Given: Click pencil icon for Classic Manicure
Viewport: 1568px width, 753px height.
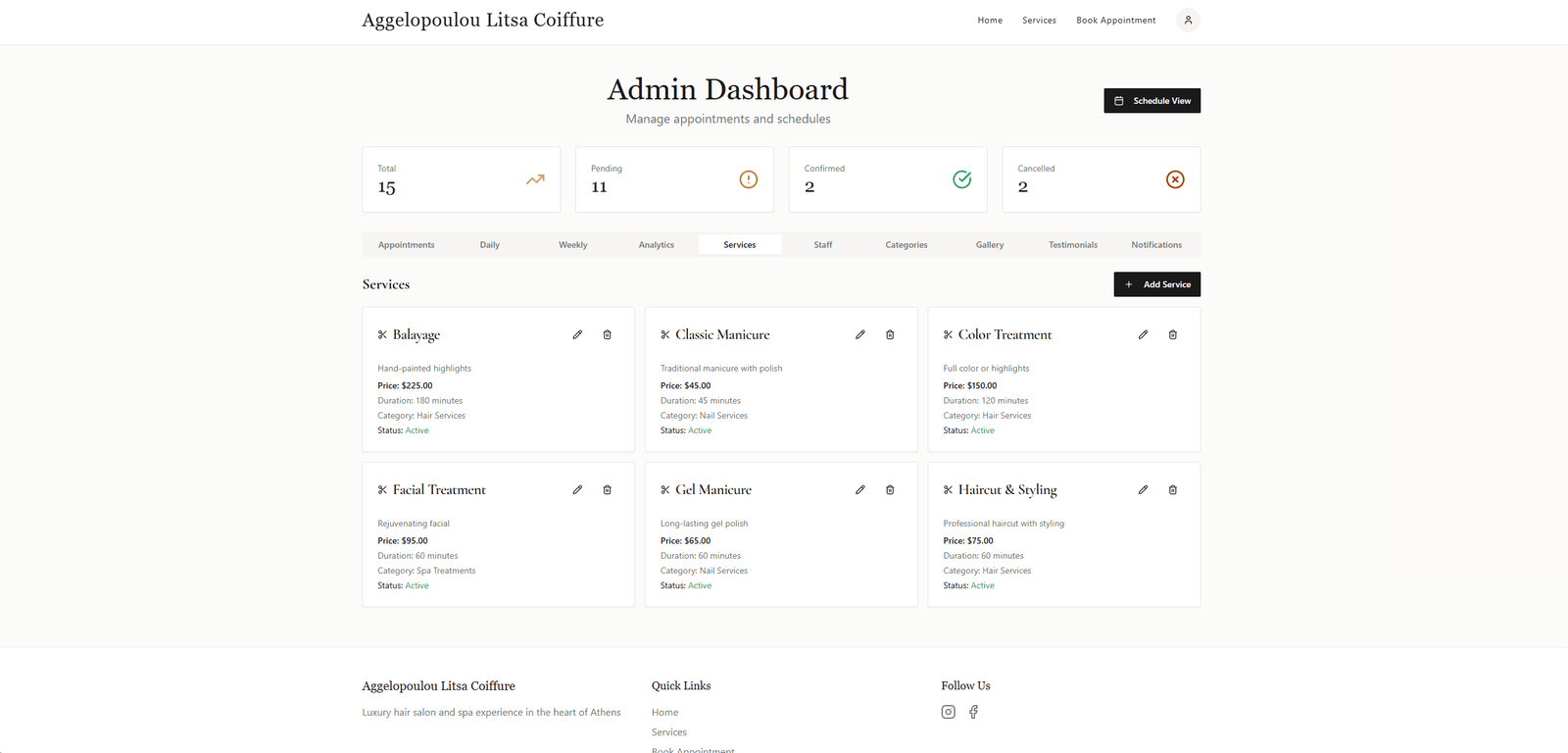Looking at the screenshot, I should (859, 335).
